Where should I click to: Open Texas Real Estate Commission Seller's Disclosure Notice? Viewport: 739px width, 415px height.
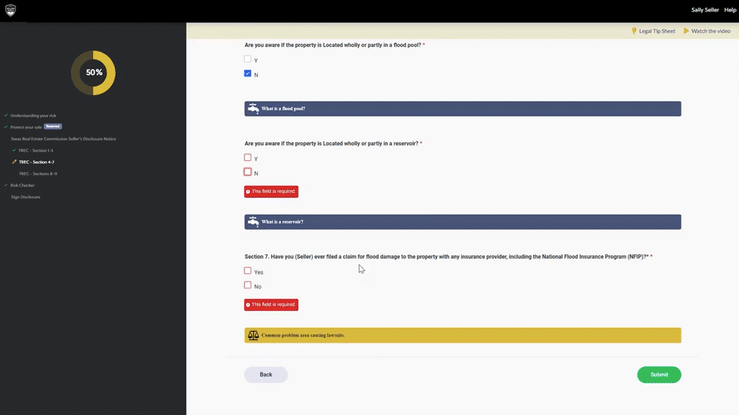(63, 139)
